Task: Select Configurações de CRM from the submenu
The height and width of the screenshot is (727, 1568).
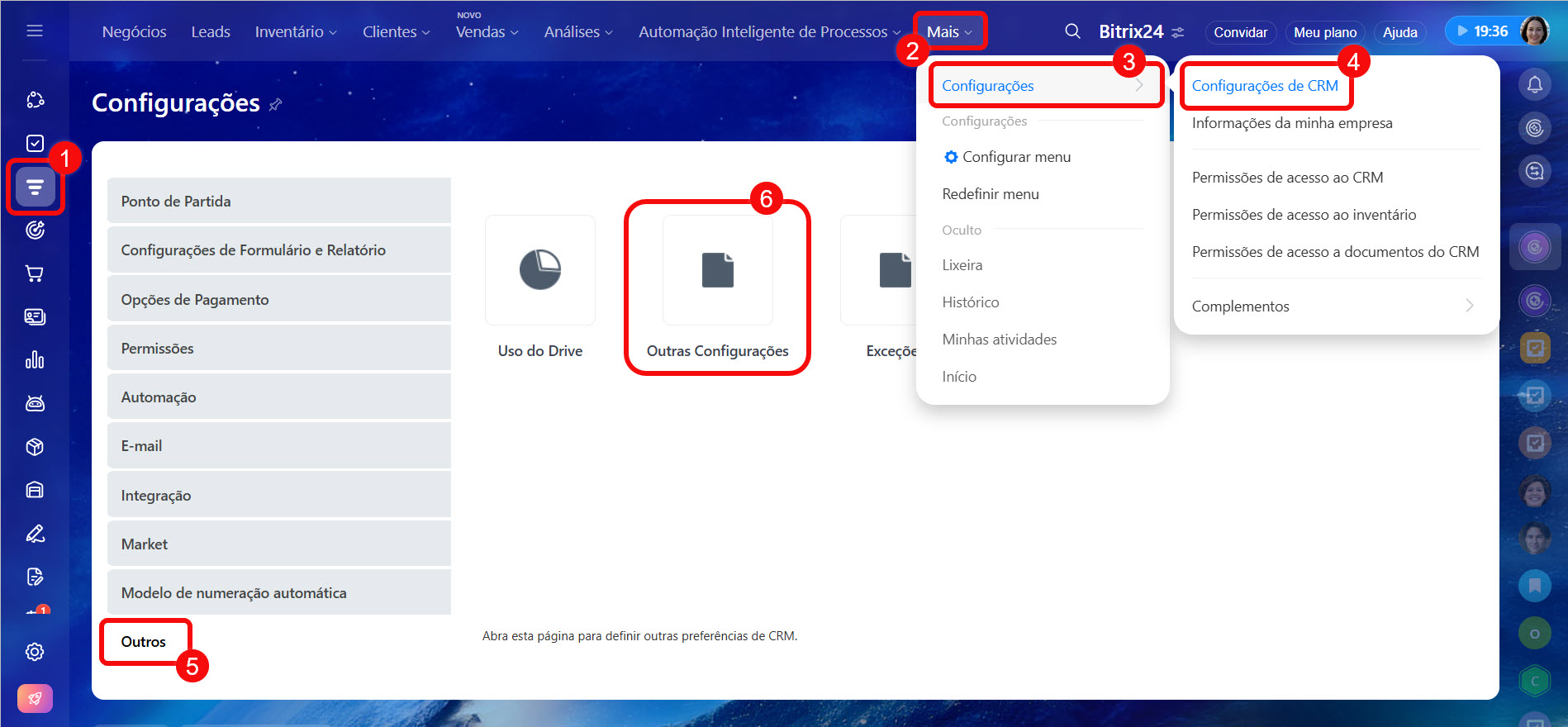Action: (1264, 86)
